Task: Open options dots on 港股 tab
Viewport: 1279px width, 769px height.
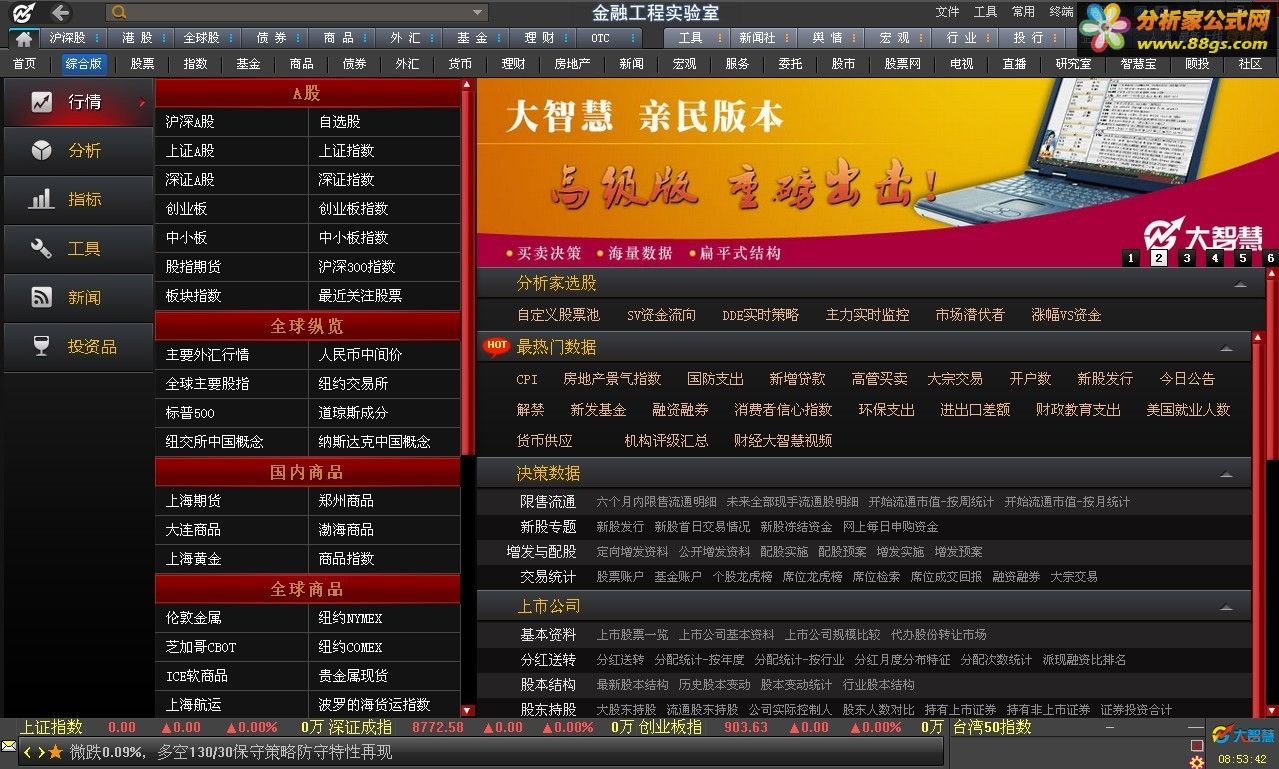Action: tap(165, 38)
